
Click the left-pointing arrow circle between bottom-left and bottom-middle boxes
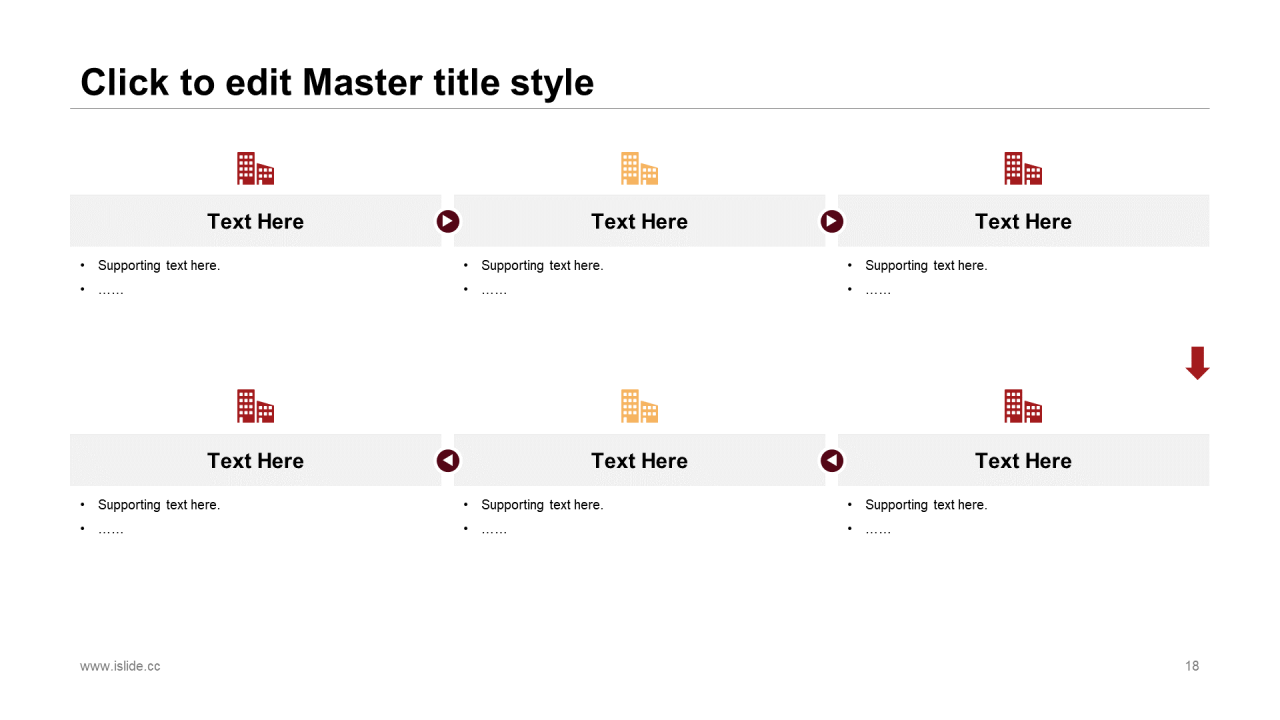[448, 460]
